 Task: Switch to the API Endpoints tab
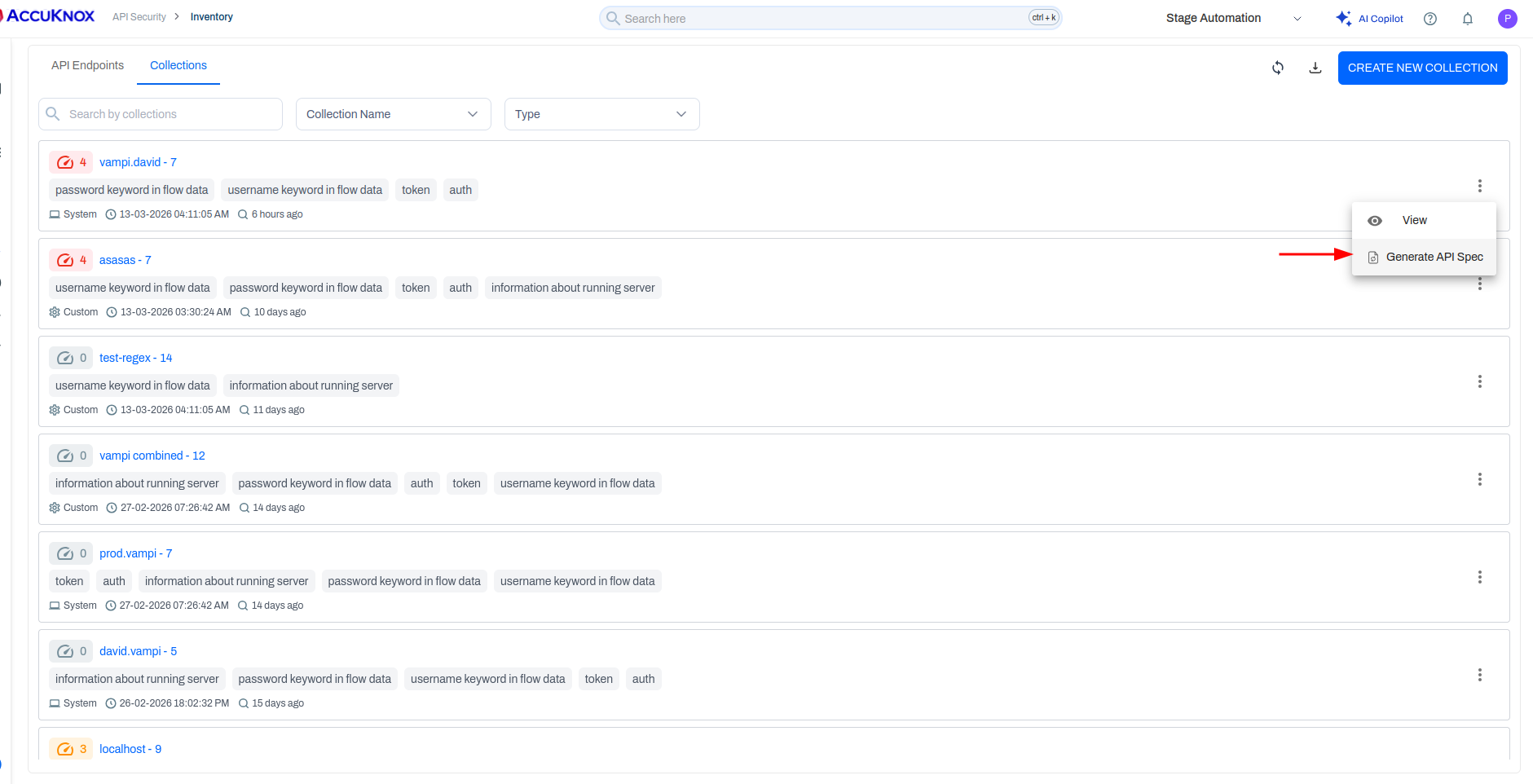(x=87, y=65)
